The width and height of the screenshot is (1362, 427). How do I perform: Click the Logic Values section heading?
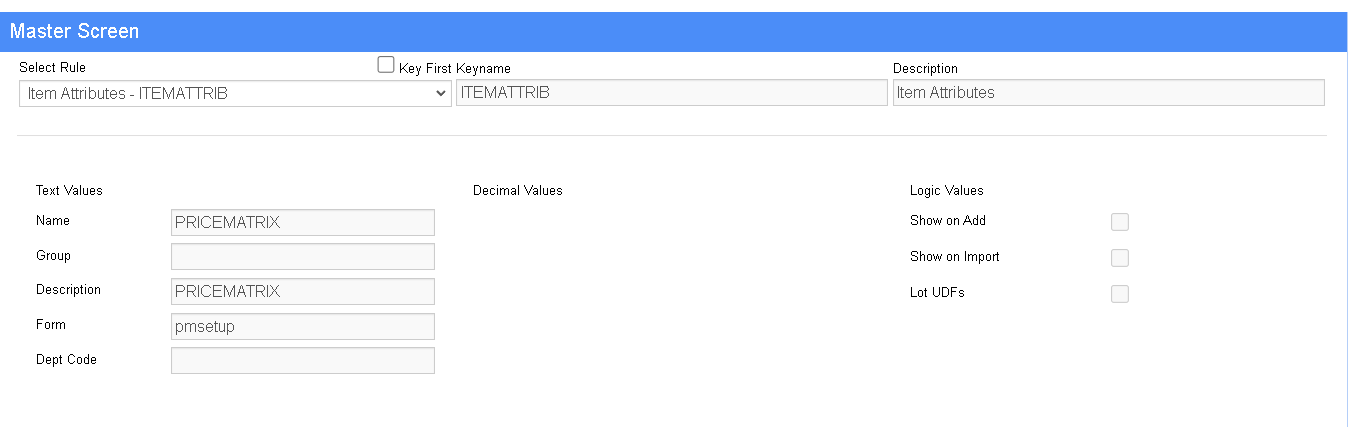(x=947, y=190)
